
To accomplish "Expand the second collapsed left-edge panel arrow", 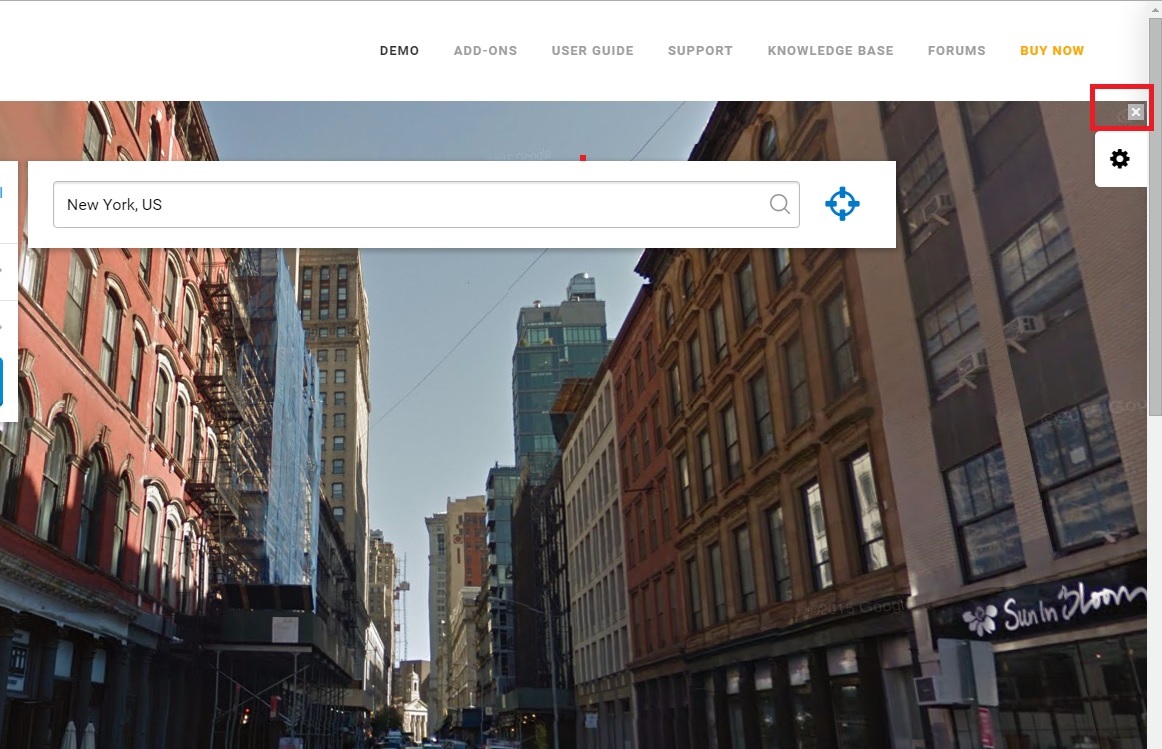I will point(3,325).
